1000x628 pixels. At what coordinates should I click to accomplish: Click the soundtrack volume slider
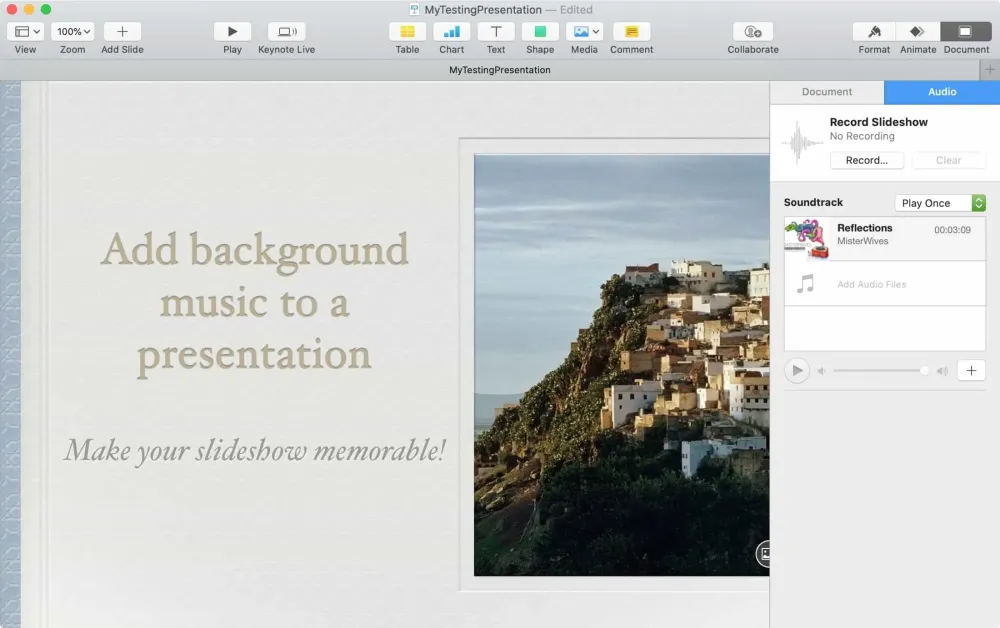click(878, 371)
